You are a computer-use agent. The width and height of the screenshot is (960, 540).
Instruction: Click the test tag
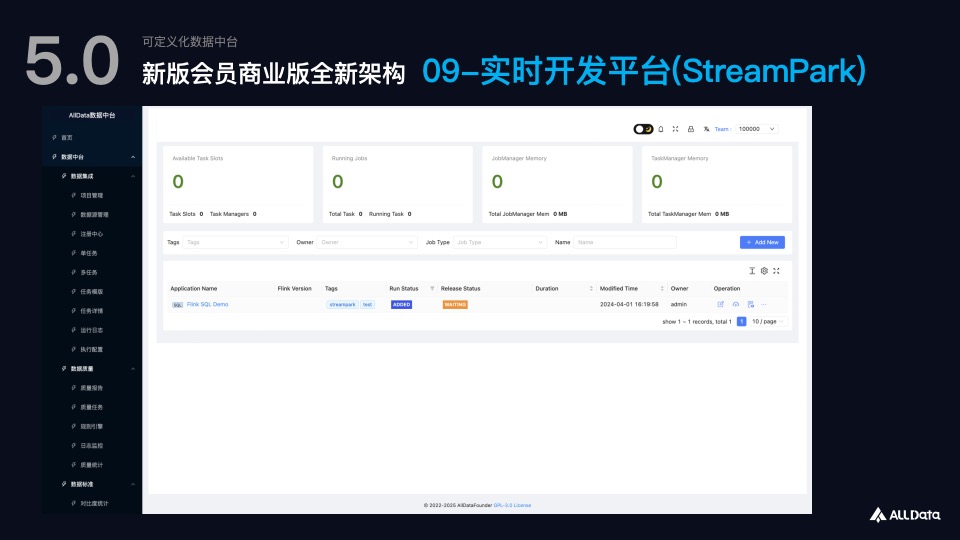click(x=367, y=304)
